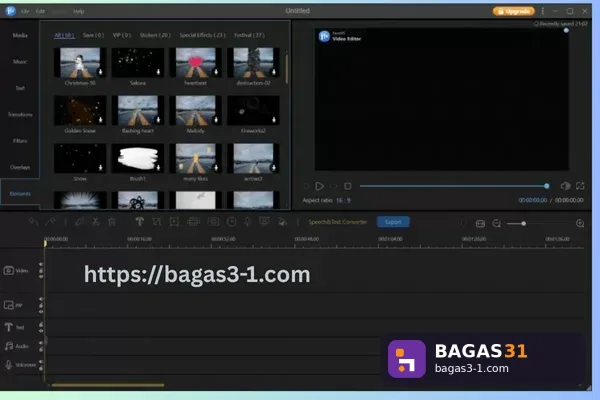Click the Export button
This screenshot has height=400, width=600.
(x=393, y=222)
